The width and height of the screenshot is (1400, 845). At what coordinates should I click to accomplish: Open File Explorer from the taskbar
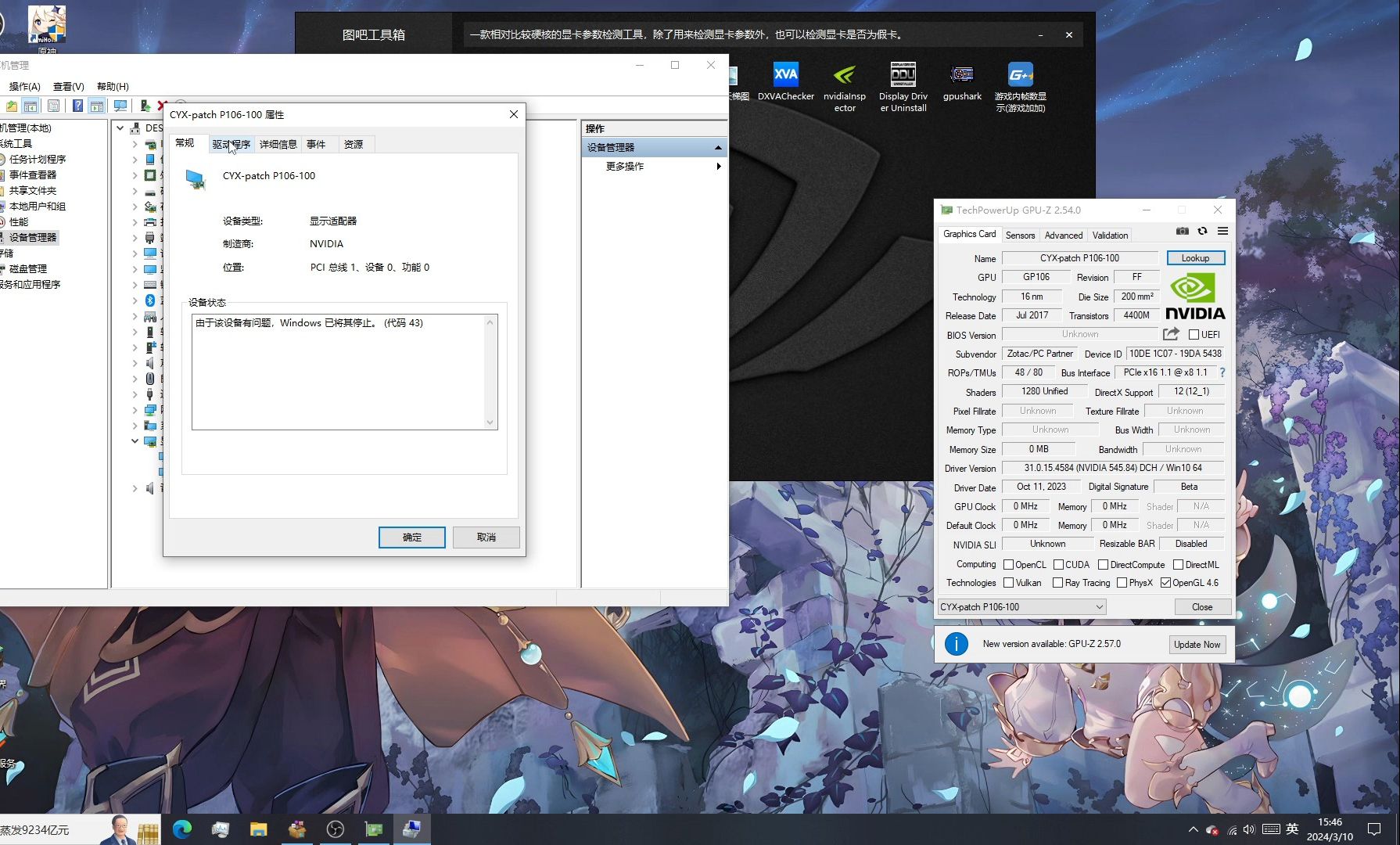tap(259, 829)
